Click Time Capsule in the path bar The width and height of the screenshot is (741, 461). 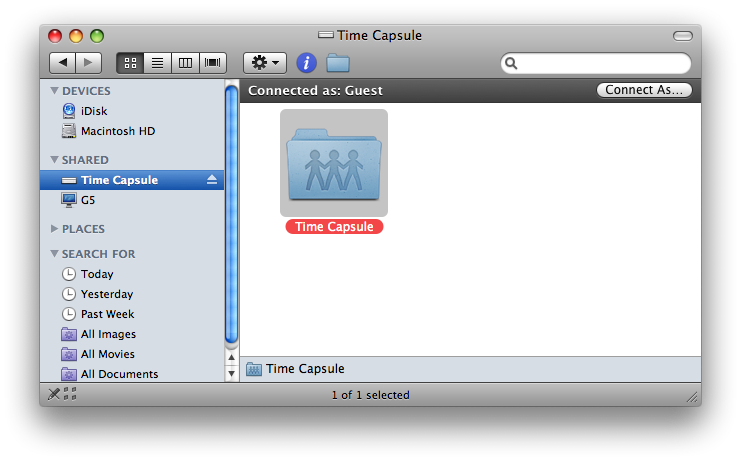[x=295, y=368]
